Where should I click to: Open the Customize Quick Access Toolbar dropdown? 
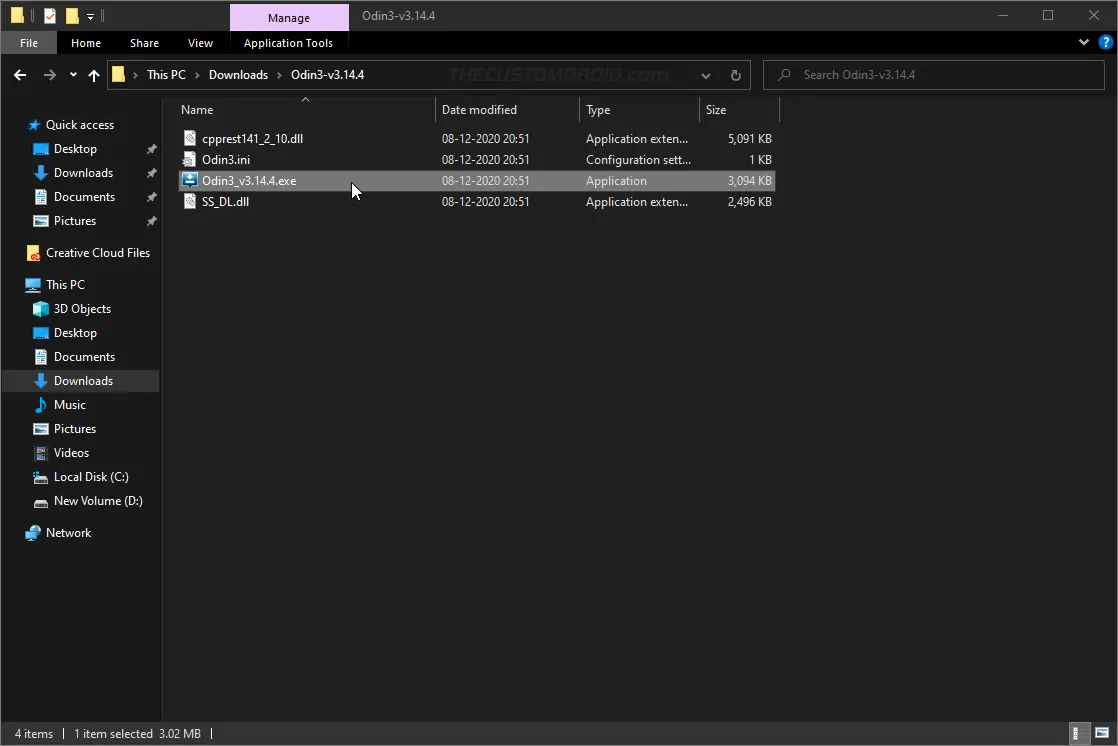click(x=89, y=16)
